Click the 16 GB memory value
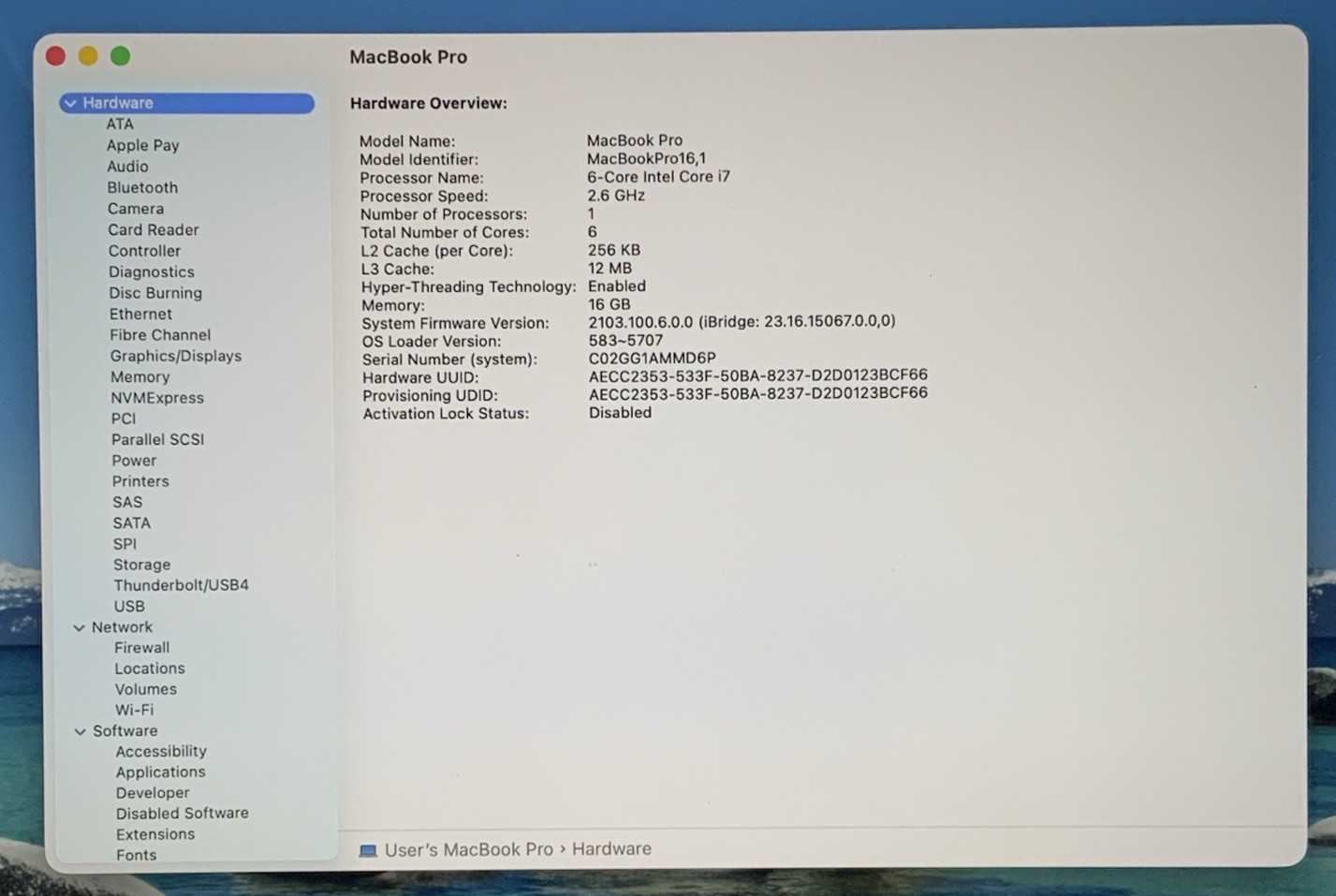 click(609, 304)
